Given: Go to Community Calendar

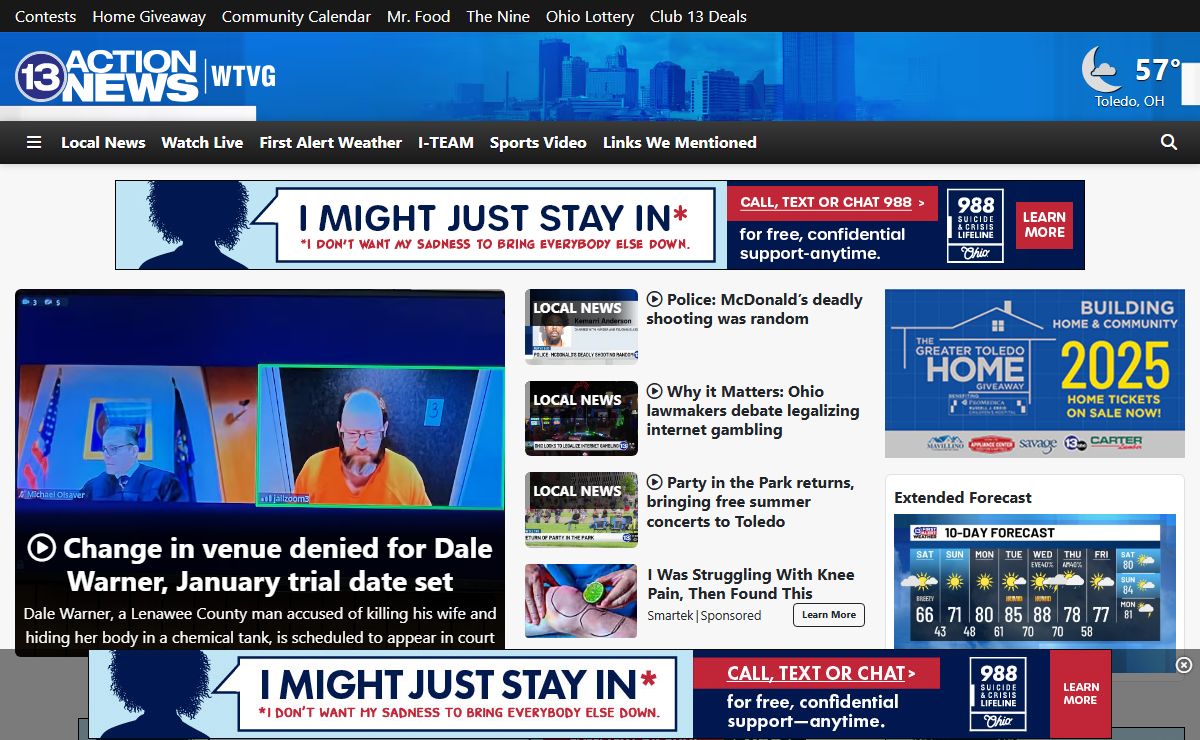Looking at the screenshot, I should 296,16.
